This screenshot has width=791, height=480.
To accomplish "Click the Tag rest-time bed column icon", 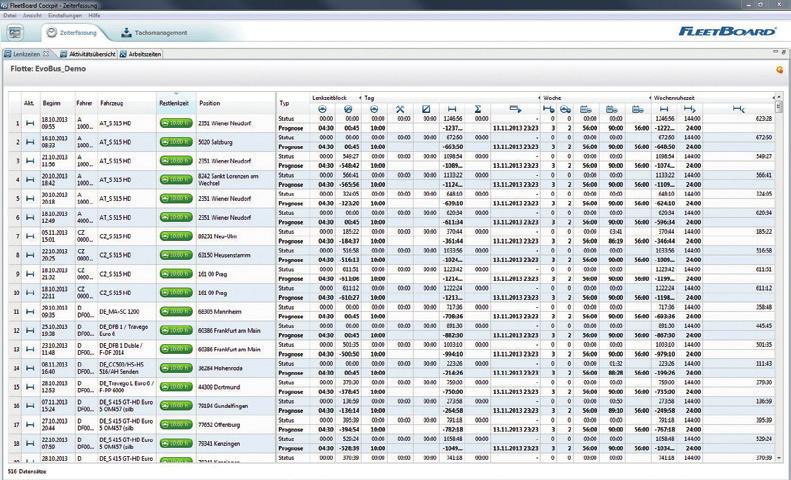I will click(x=451, y=109).
